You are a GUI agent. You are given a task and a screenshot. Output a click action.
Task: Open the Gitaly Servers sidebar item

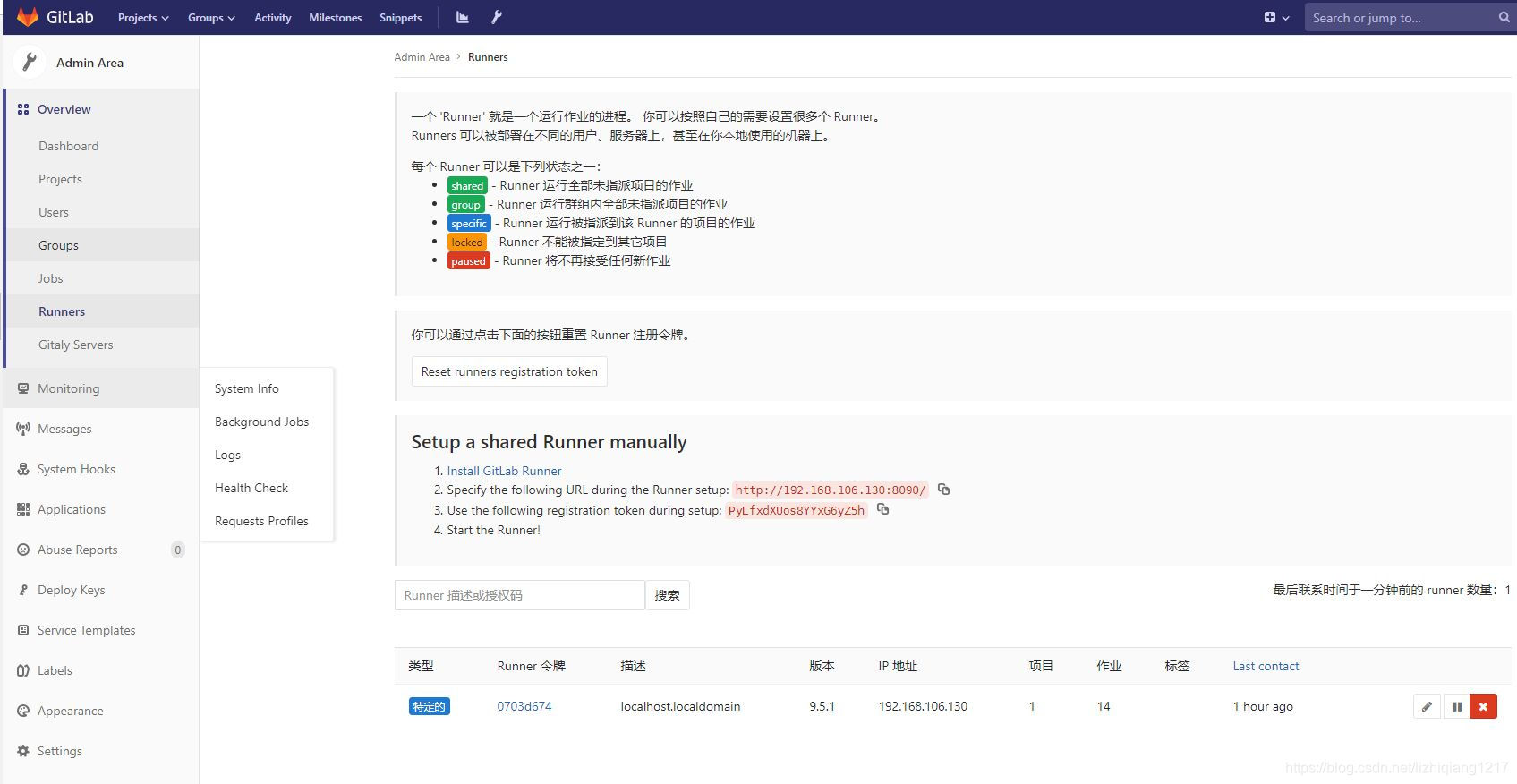75,345
